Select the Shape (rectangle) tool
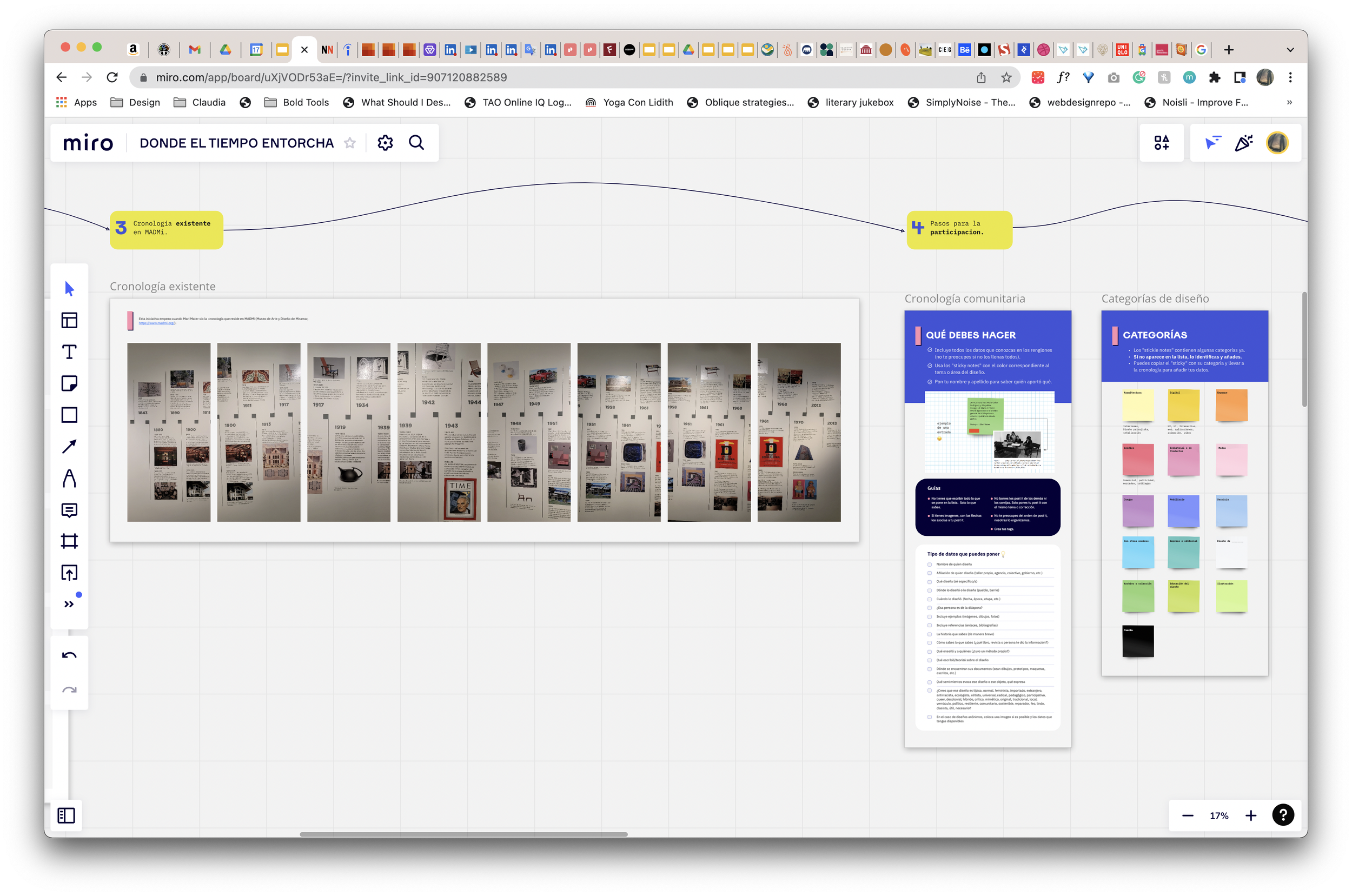This screenshot has height=896, width=1352. (69, 415)
